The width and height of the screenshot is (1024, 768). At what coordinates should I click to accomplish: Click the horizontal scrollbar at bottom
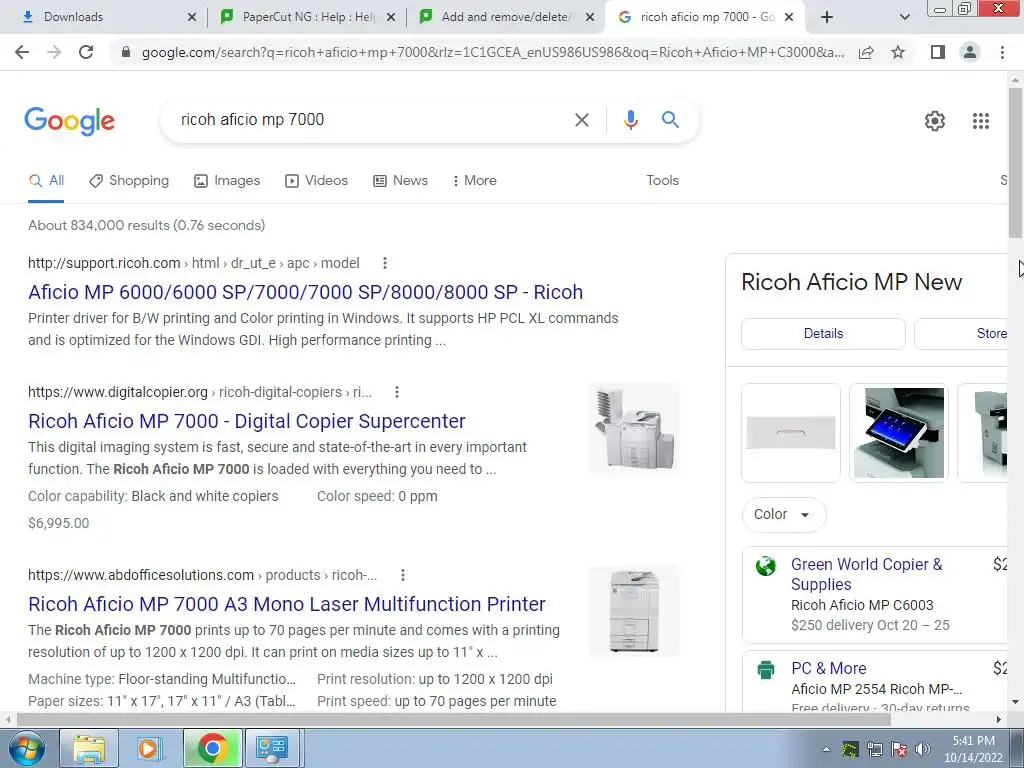coord(453,719)
